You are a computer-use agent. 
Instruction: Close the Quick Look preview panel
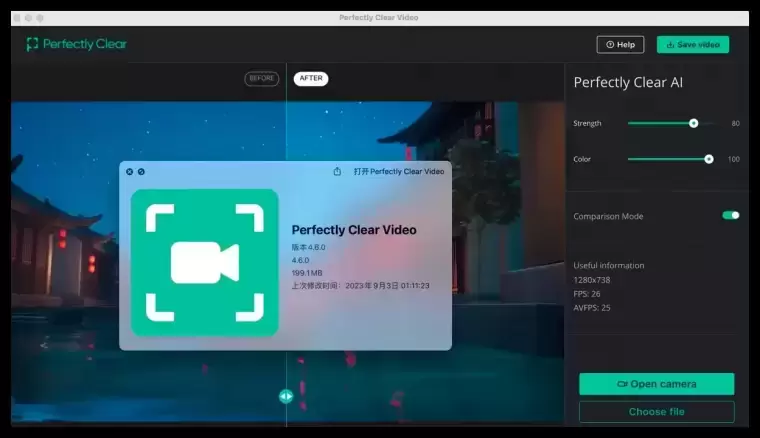tap(129, 172)
